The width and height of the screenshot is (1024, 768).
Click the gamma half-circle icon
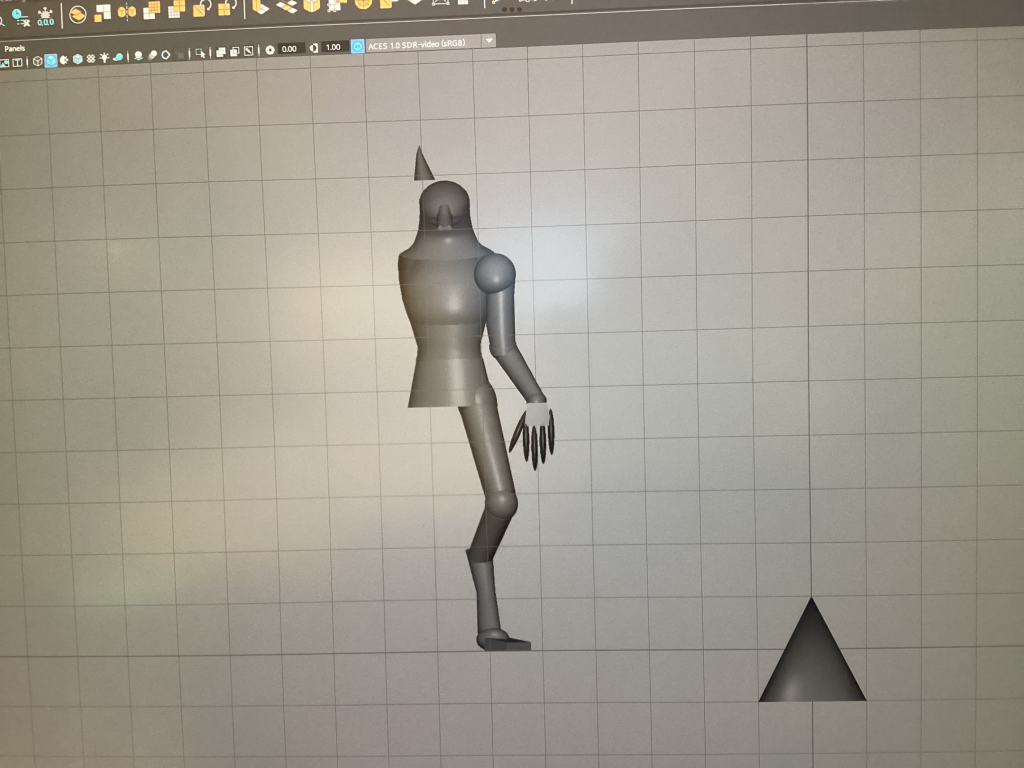(314, 48)
